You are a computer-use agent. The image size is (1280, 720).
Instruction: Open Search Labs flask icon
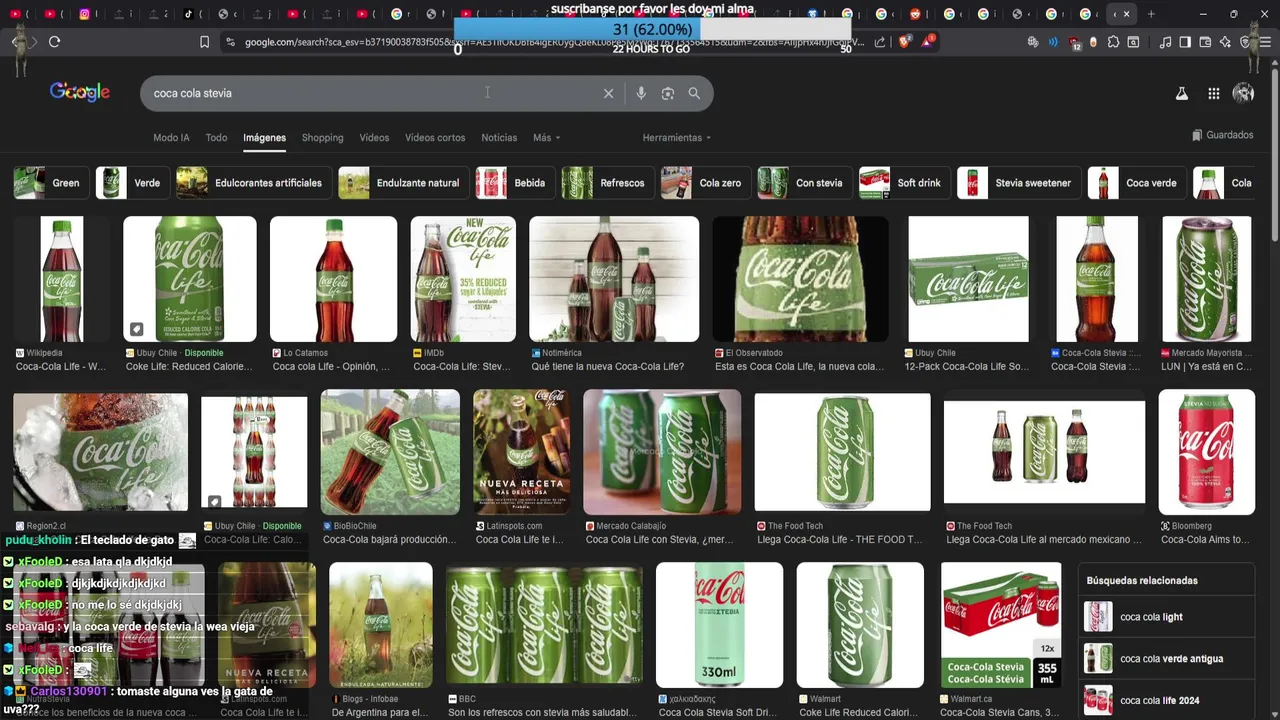(x=1181, y=93)
